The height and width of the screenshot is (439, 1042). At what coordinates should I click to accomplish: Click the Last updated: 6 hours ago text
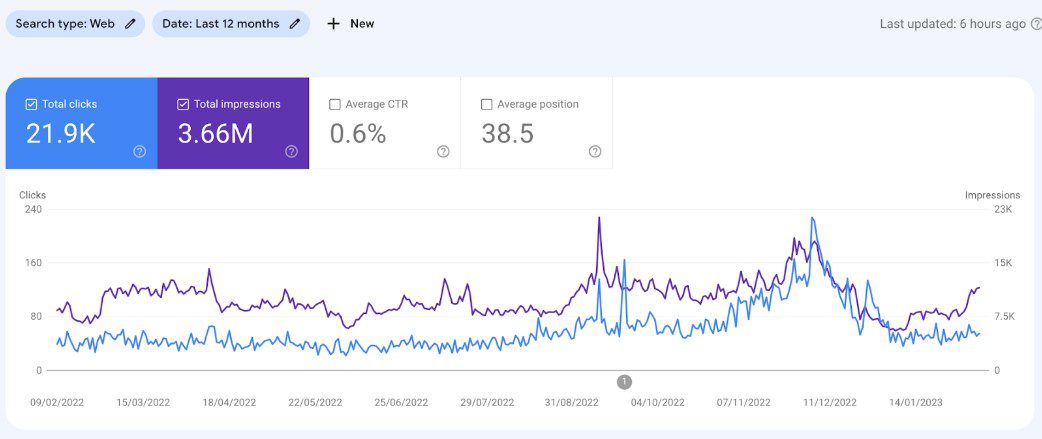click(953, 24)
